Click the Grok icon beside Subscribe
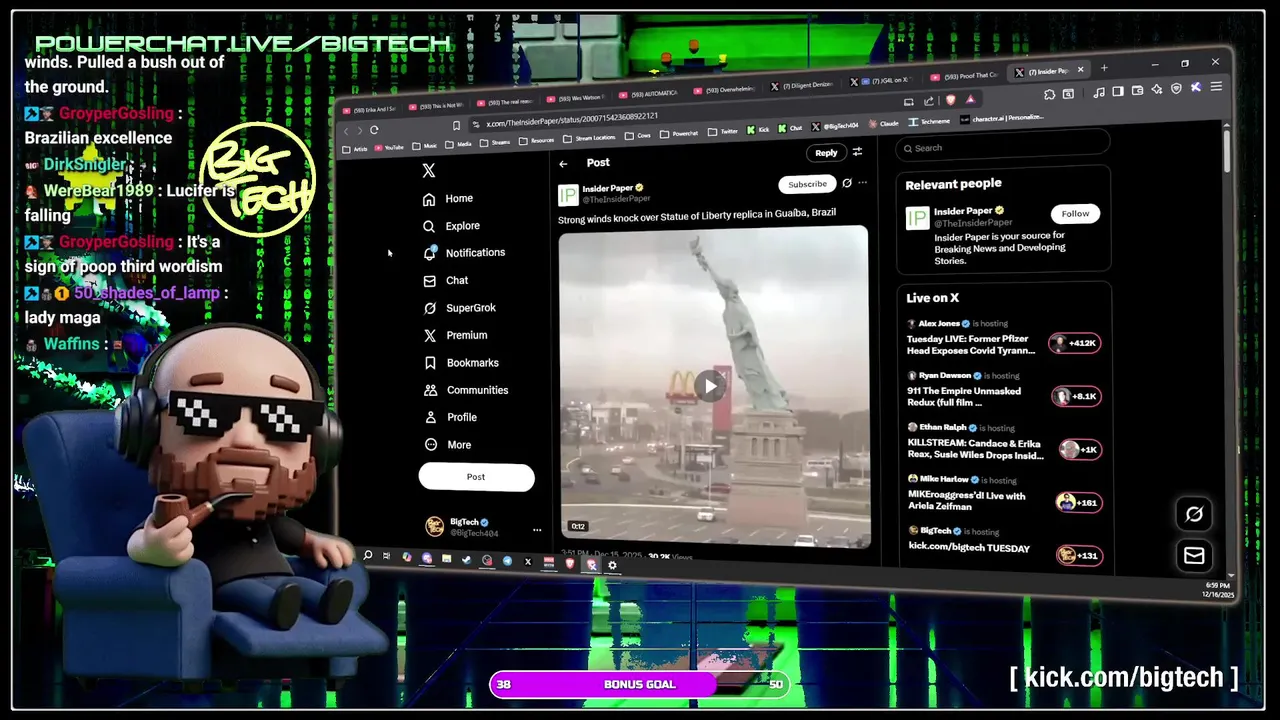The image size is (1280, 720). [x=847, y=183]
